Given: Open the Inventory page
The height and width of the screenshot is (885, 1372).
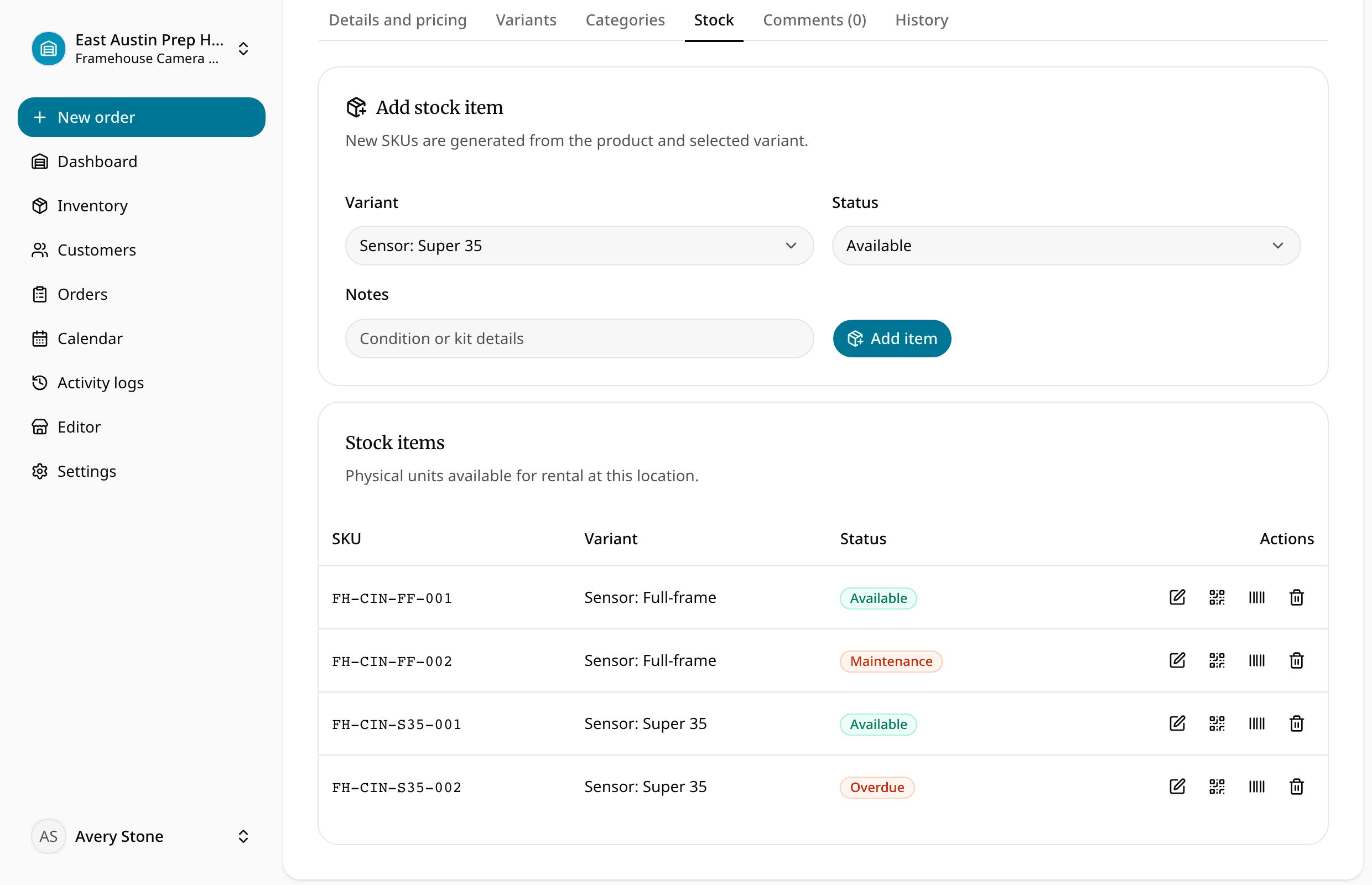Looking at the screenshot, I should click(142, 206).
